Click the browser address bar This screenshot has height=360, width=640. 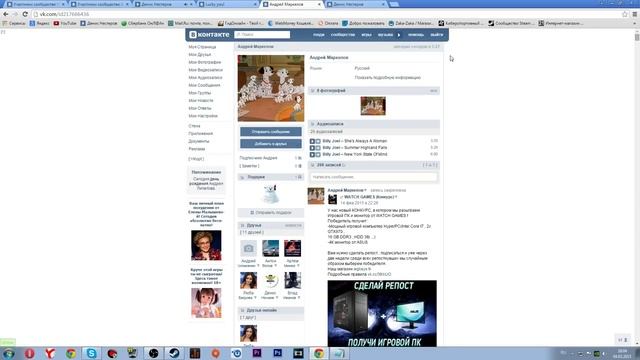(327, 14)
